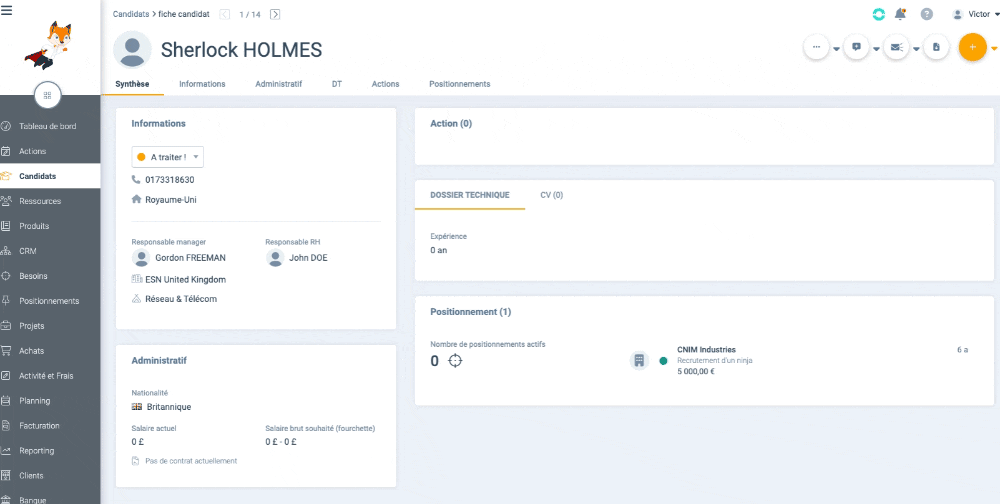
Task: Expand the Victor user account menu
Action: pos(977,14)
